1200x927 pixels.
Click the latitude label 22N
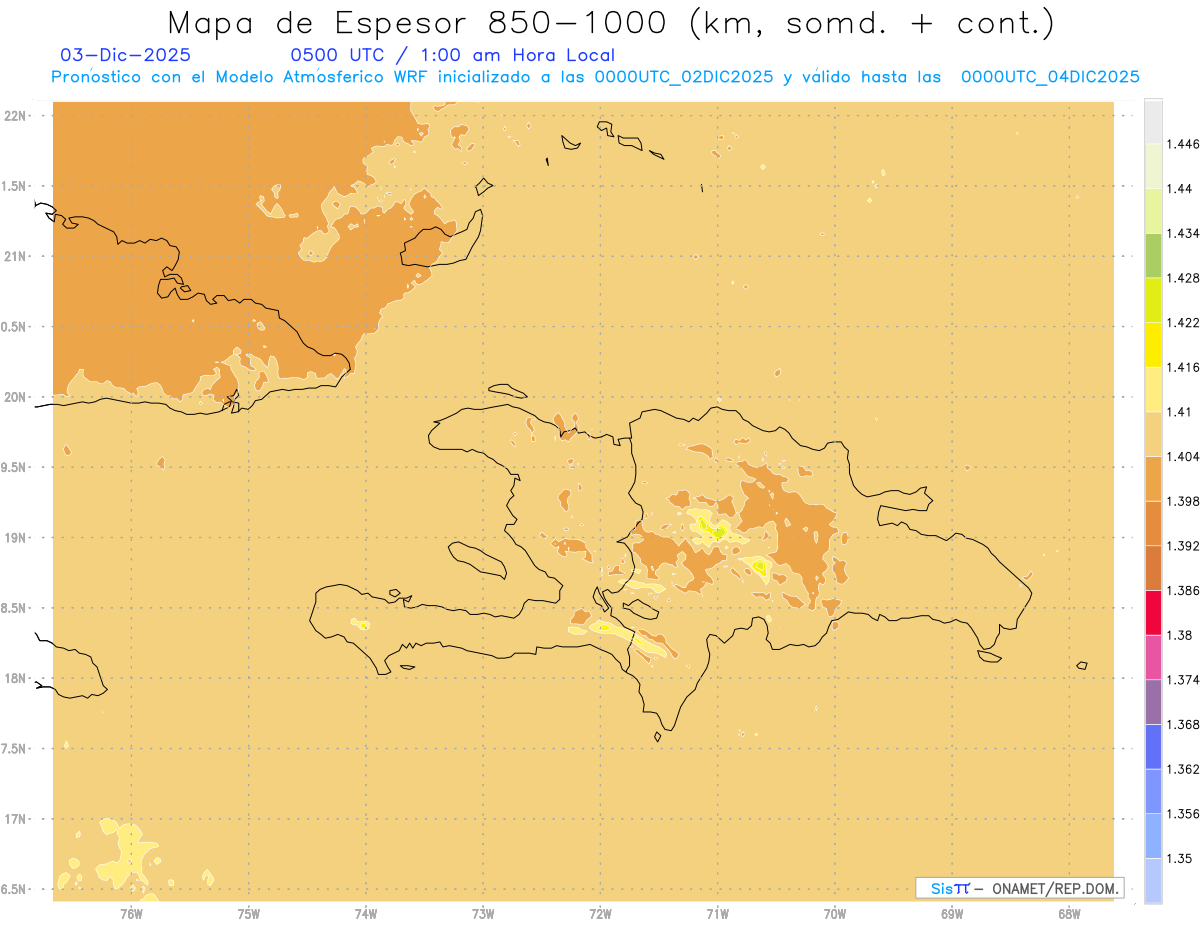click(15, 115)
